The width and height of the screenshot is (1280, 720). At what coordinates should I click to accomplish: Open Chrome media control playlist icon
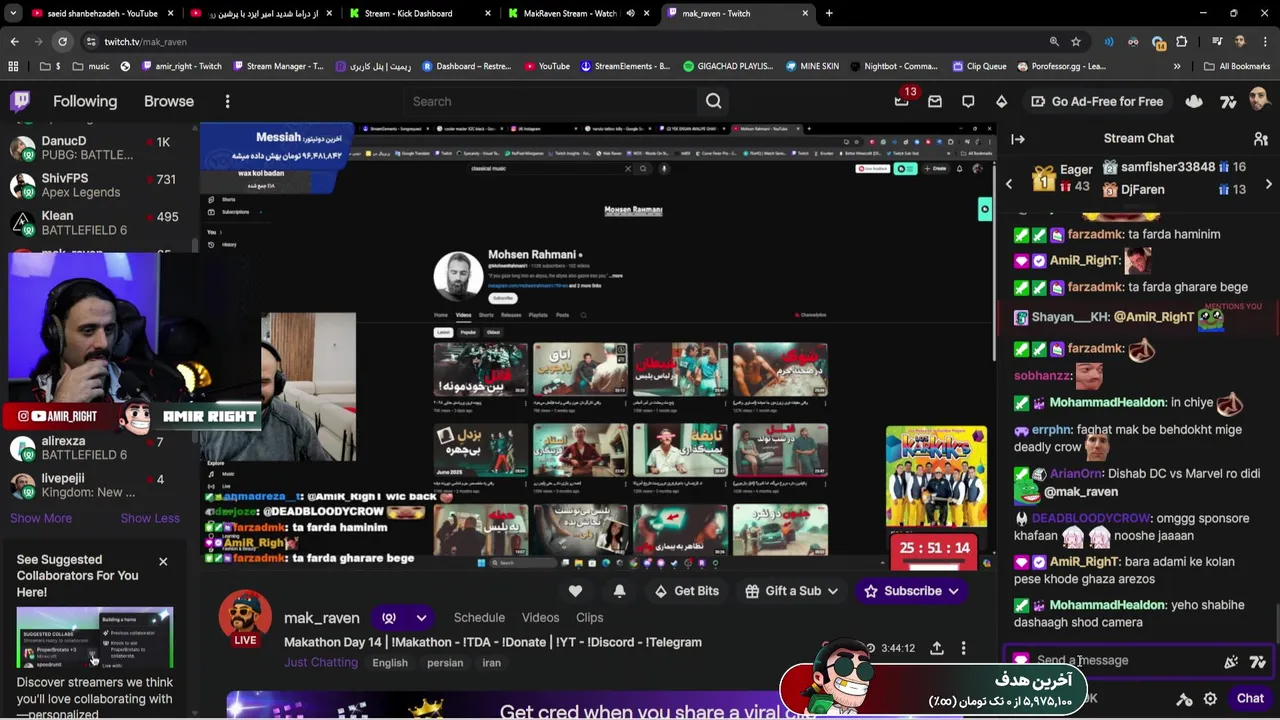pos(1217,42)
